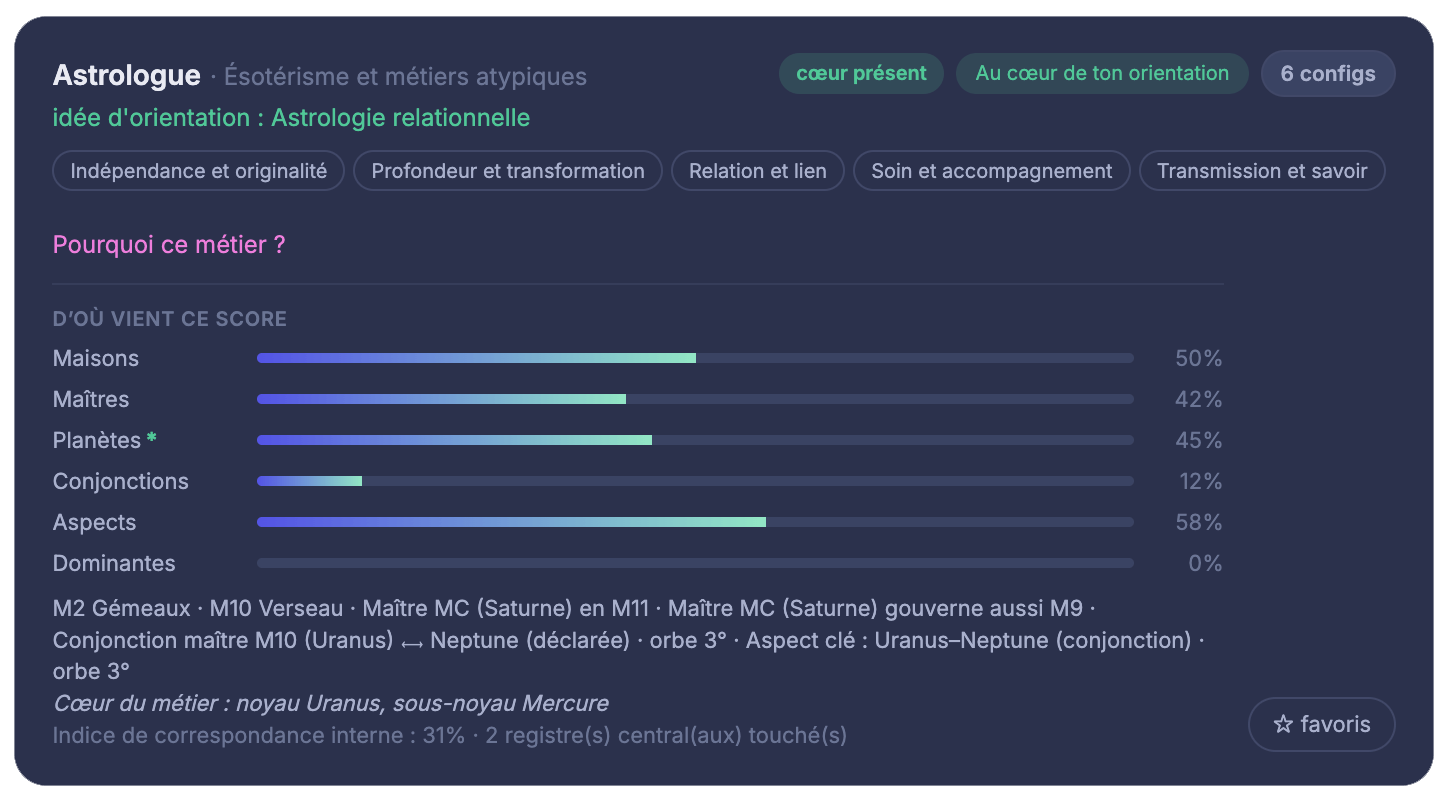Choose the 'Relation et lien' tag

coord(758,171)
